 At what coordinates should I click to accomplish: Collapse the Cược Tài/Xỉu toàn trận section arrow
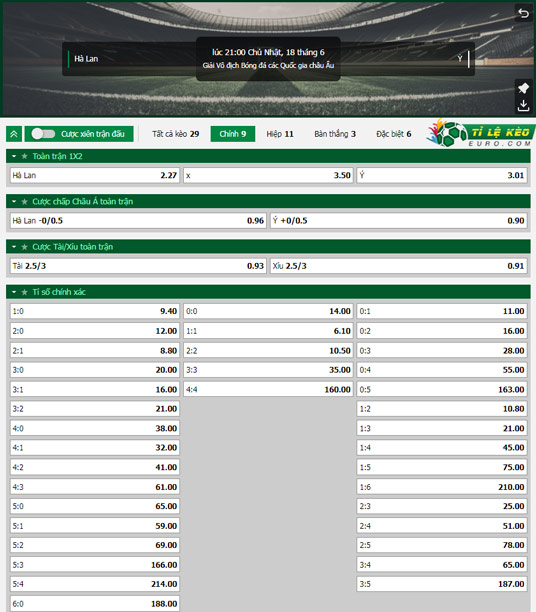[x=14, y=247]
